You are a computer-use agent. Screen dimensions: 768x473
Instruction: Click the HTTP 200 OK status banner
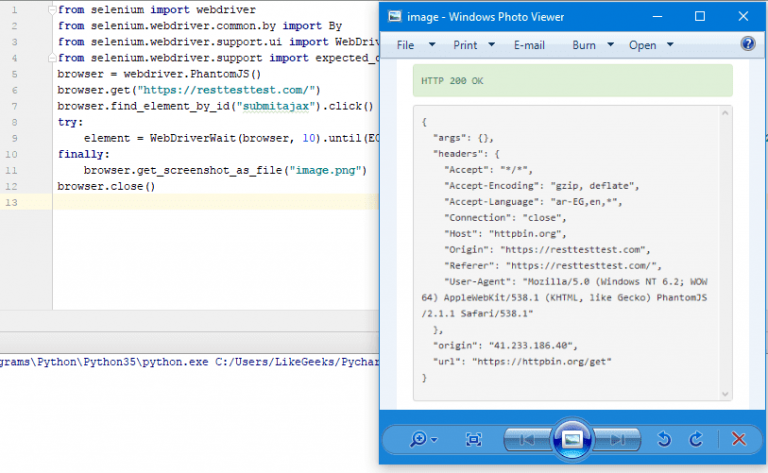point(573,81)
